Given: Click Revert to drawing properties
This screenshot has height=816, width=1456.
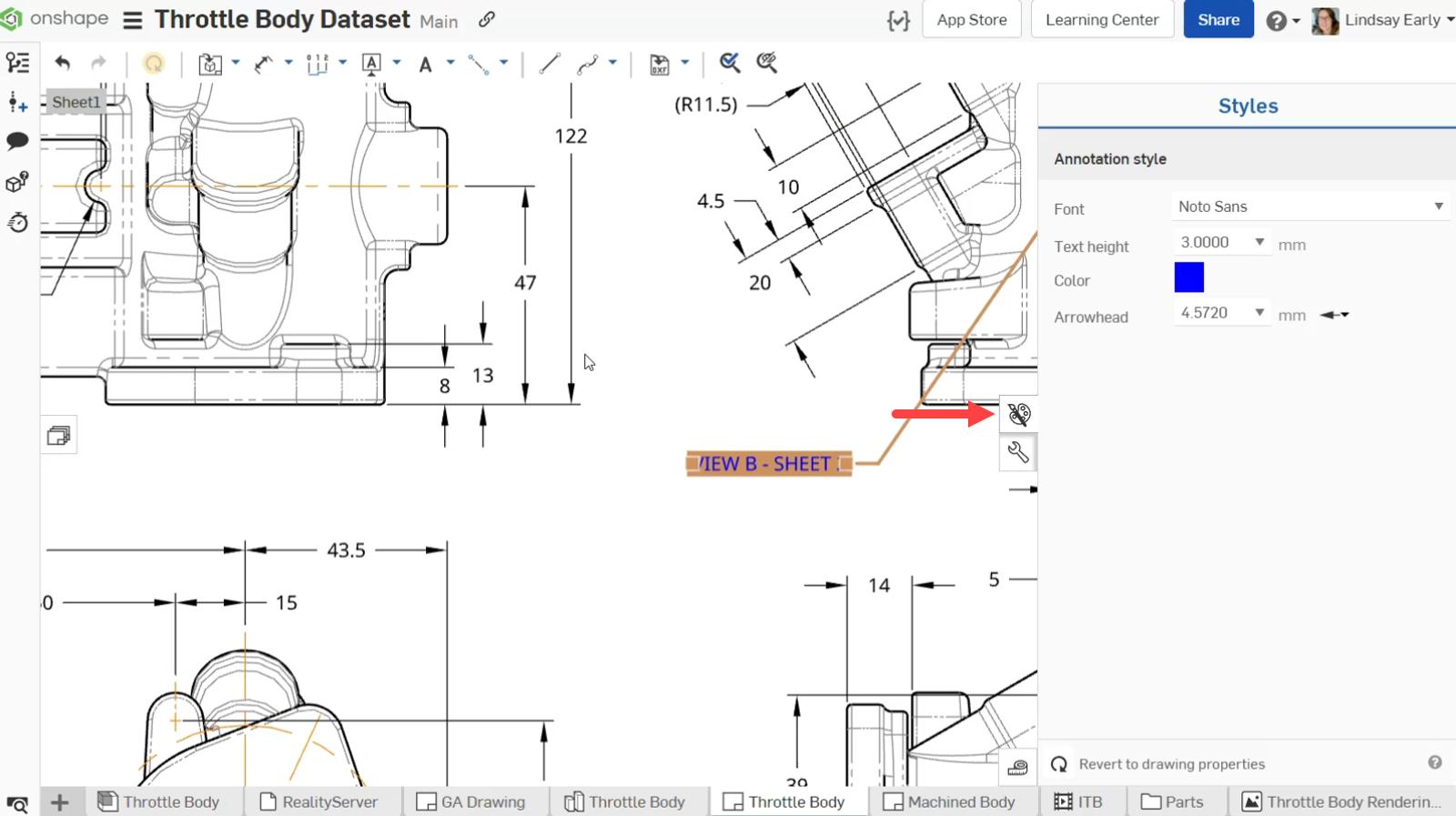Looking at the screenshot, I should [1171, 764].
